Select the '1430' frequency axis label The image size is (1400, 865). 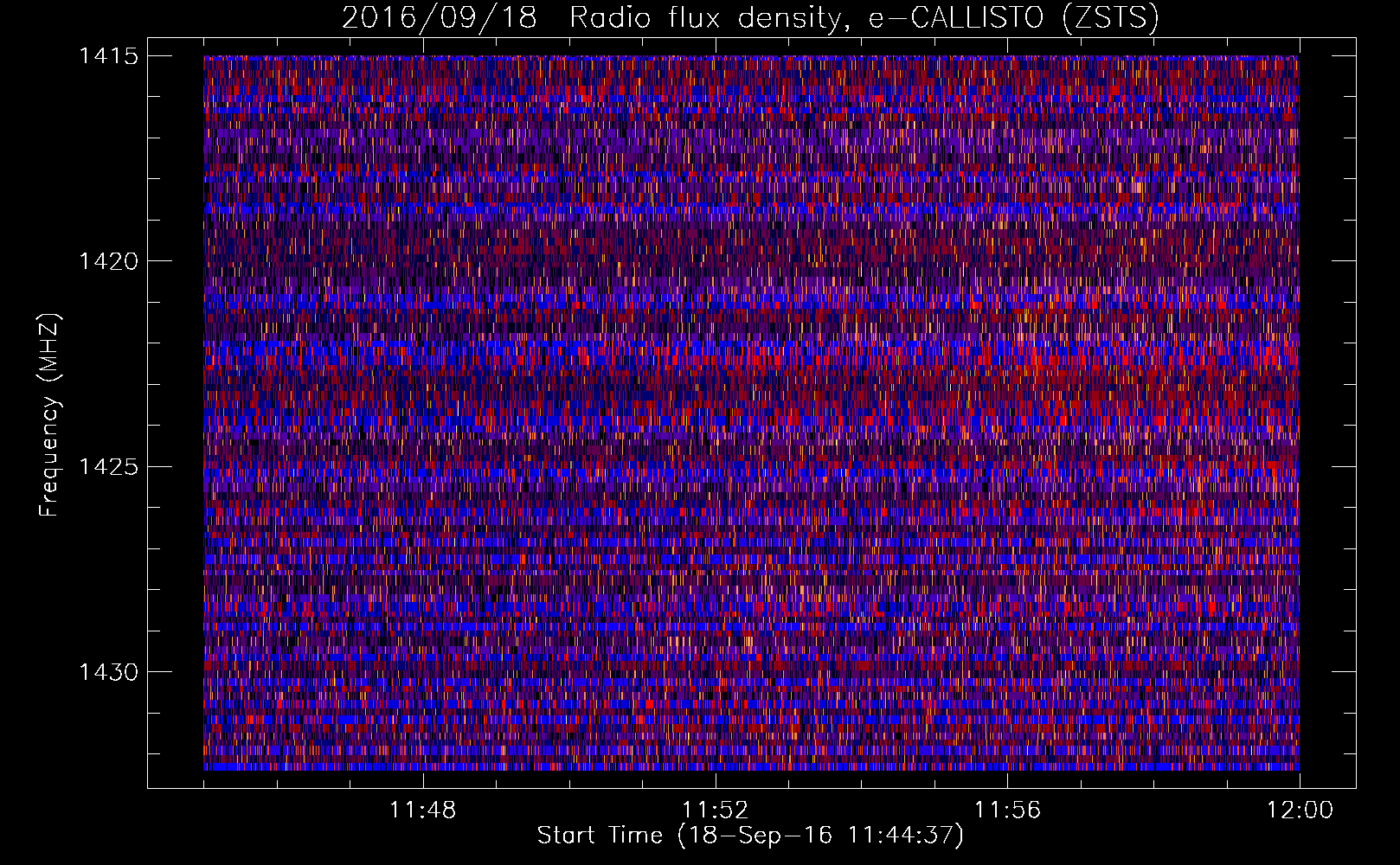click(x=108, y=672)
